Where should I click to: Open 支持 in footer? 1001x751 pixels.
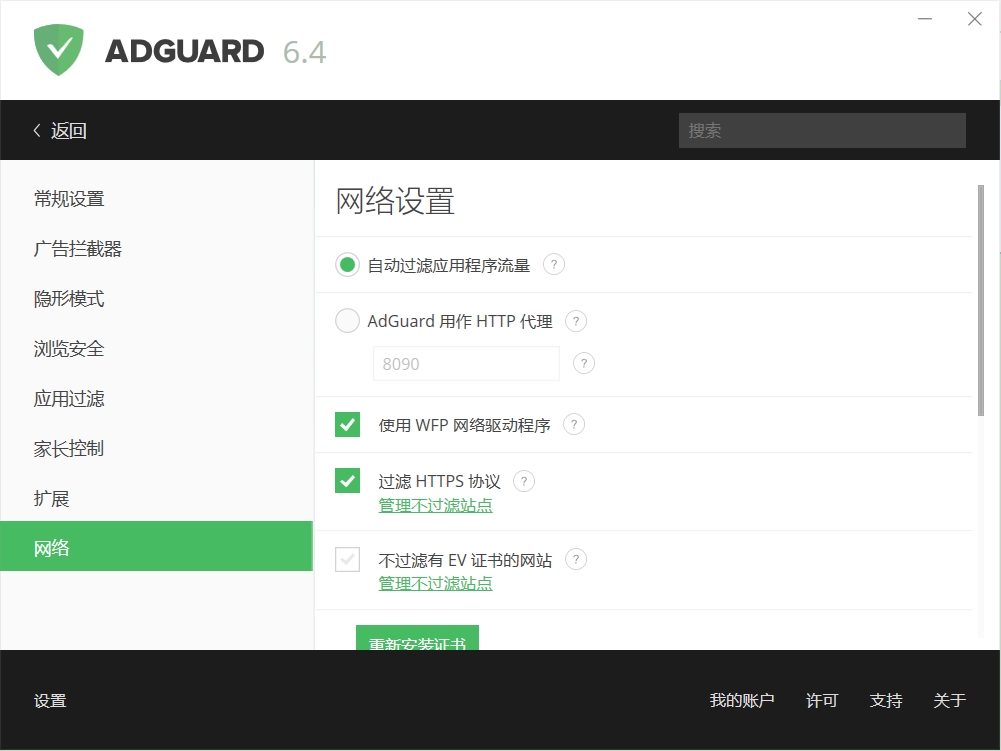click(885, 701)
